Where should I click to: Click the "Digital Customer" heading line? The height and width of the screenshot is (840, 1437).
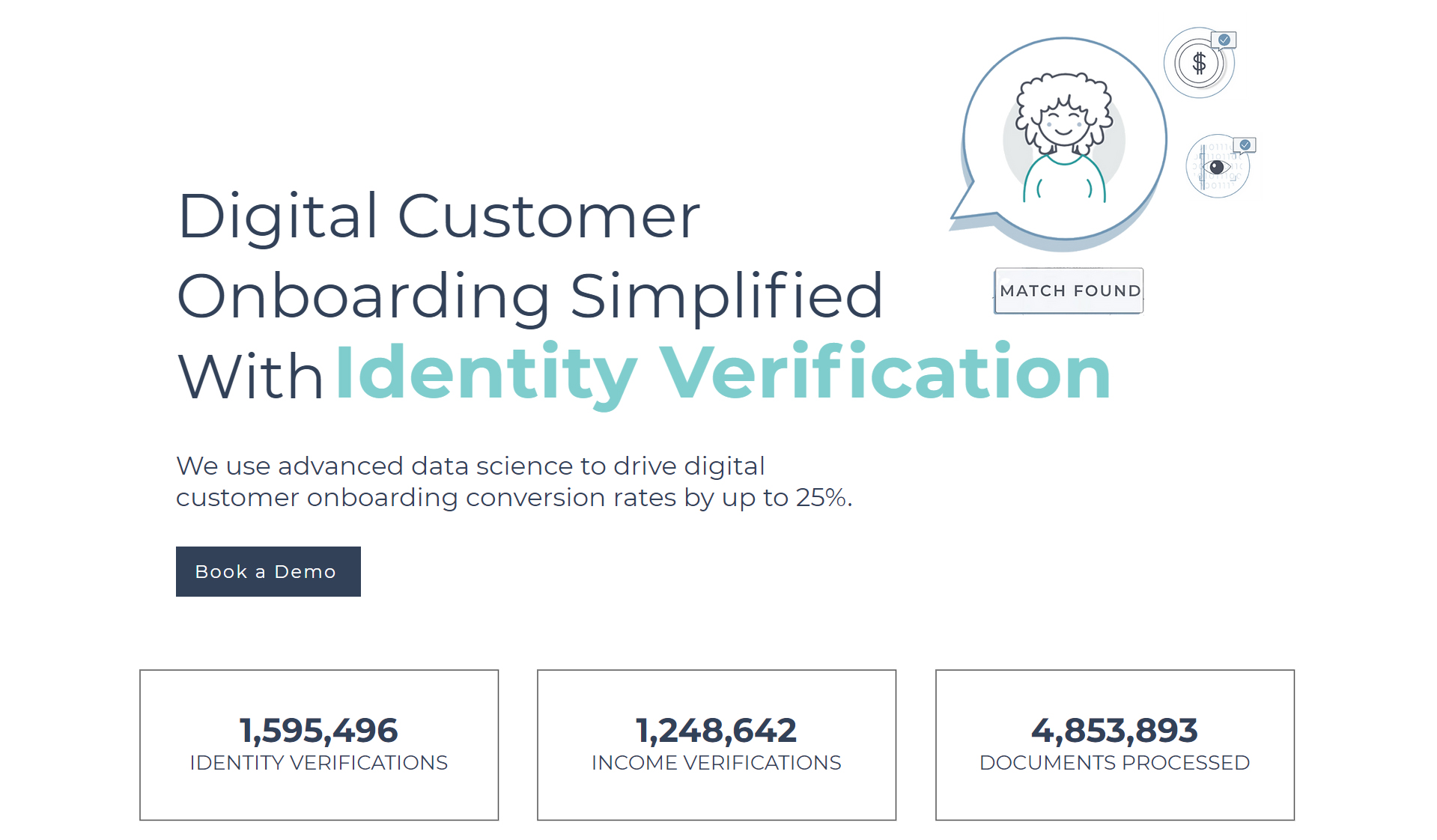coord(439,216)
